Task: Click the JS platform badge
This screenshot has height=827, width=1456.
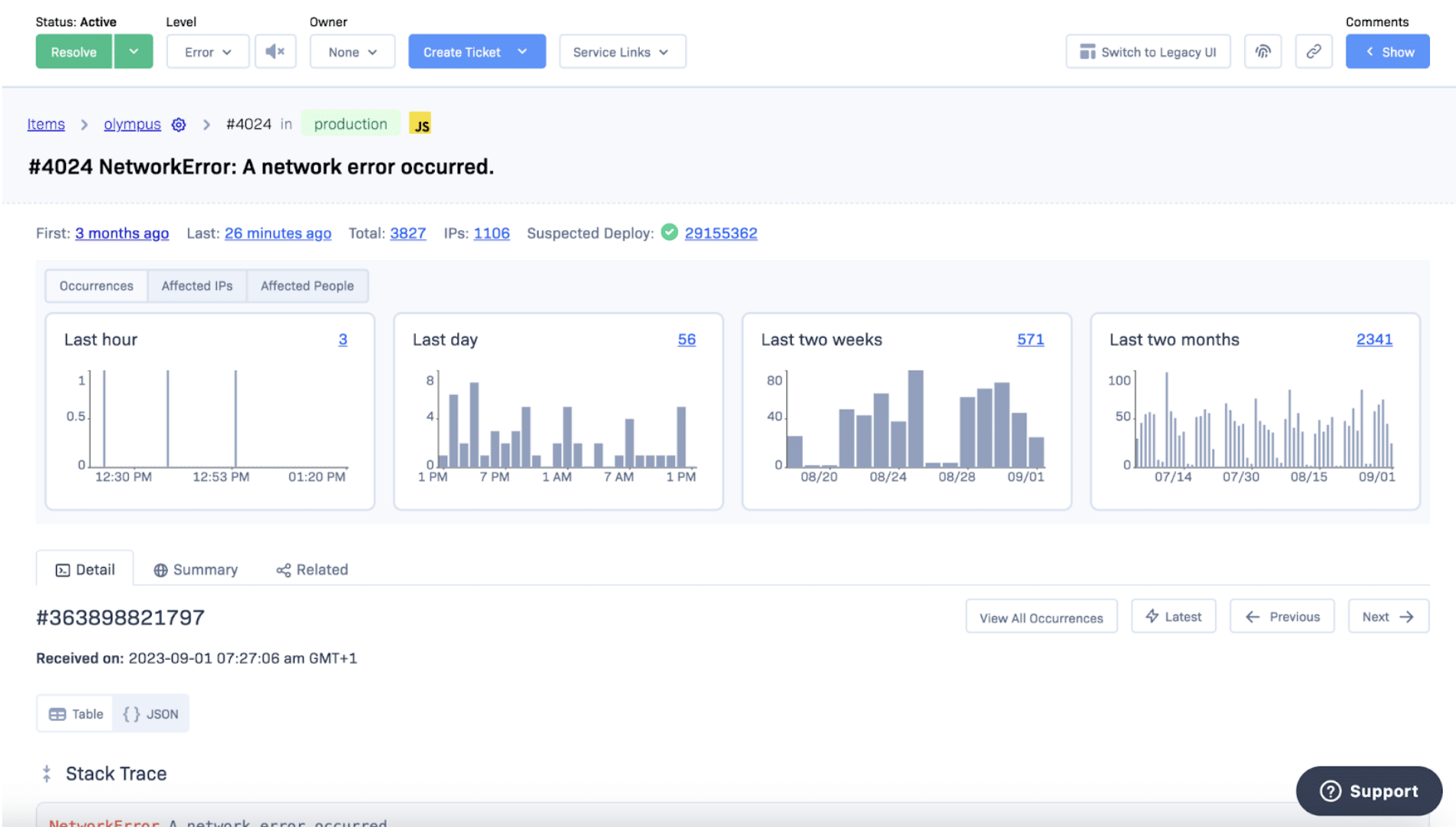Action: (x=420, y=124)
